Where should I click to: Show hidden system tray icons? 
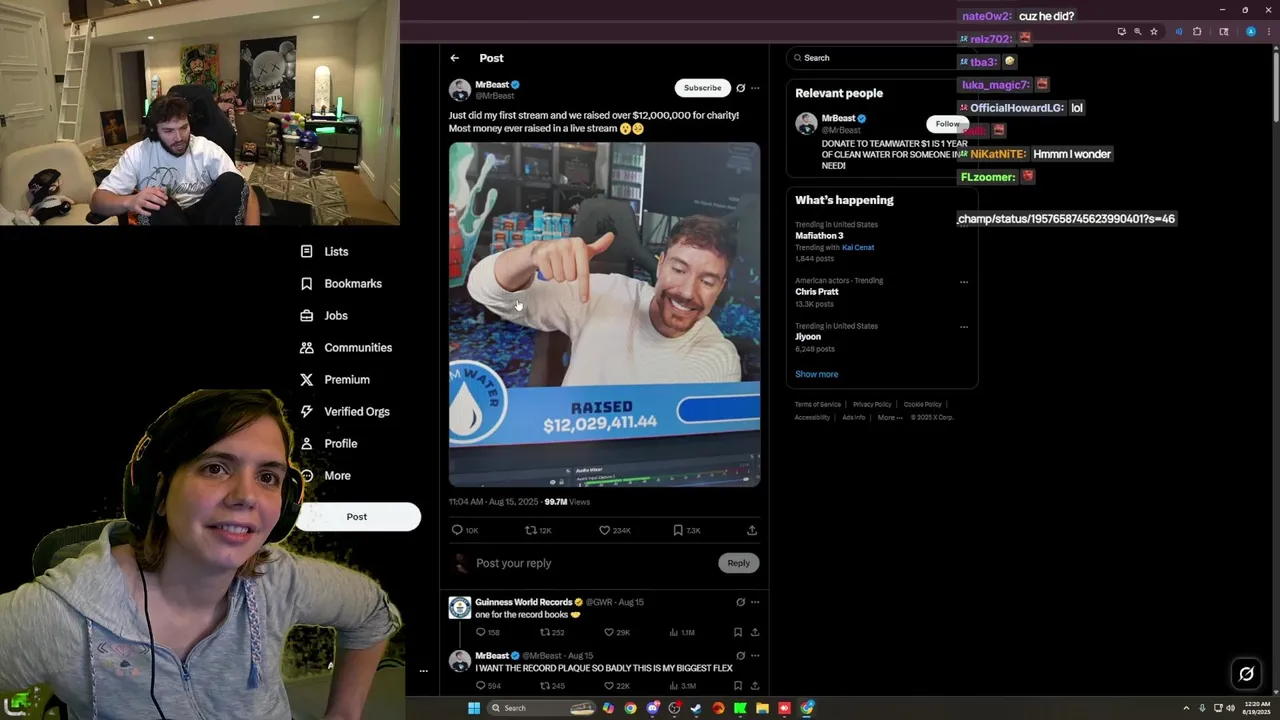coord(1186,708)
